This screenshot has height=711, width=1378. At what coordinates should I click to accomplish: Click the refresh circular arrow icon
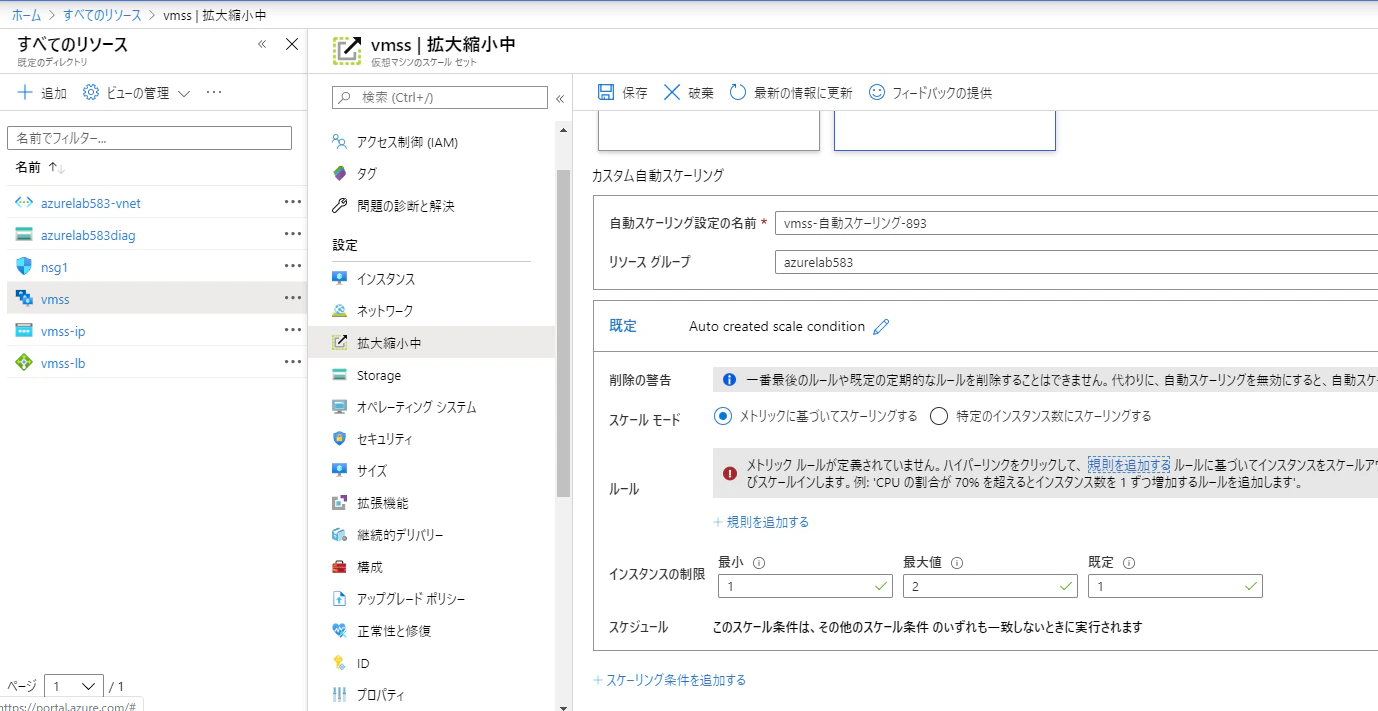pyautogui.click(x=738, y=92)
